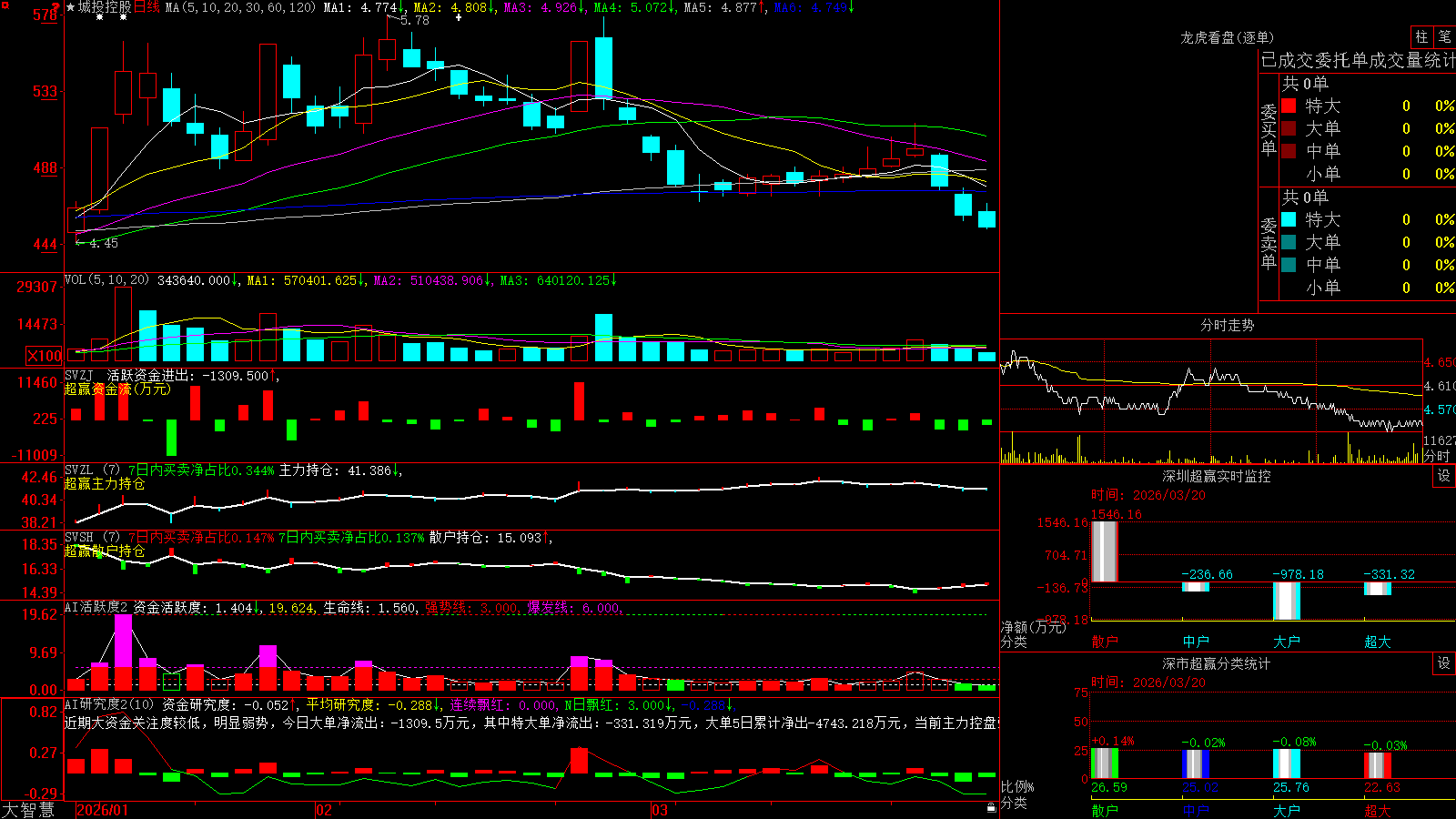The height and width of the screenshot is (819, 1456).
Task: Click the 超赢资金流(万元) label
Action: [117, 389]
